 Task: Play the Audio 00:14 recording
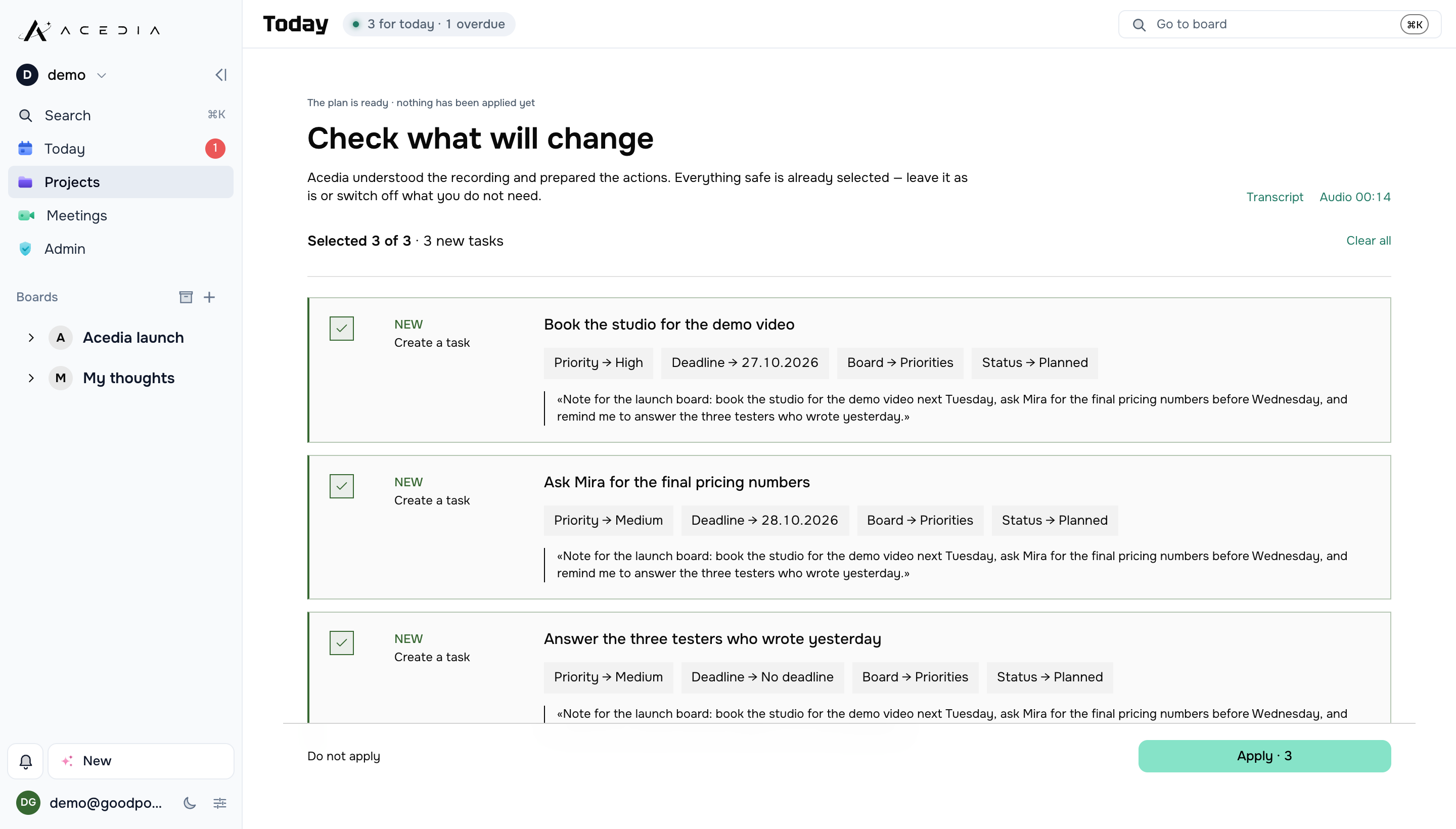[1355, 197]
